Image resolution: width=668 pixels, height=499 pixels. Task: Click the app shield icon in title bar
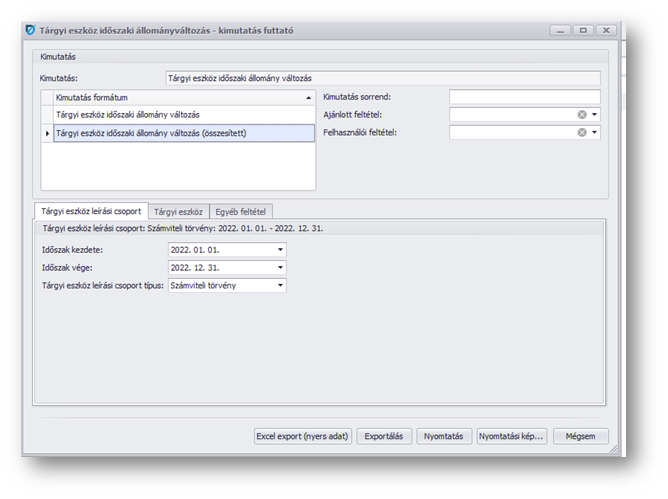point(29,31)
